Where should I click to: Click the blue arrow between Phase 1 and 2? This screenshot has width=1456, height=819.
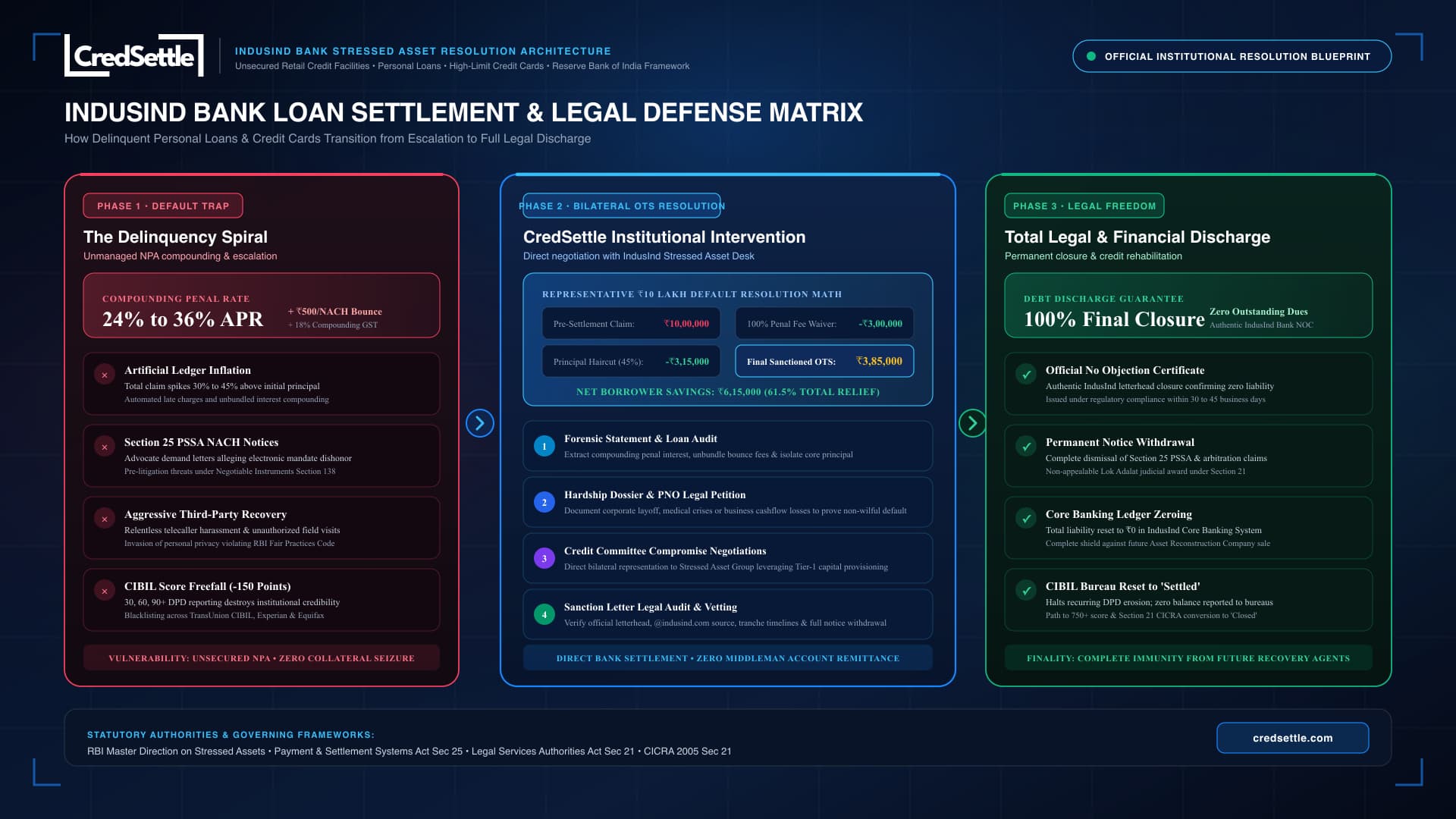tap(480, 423)
